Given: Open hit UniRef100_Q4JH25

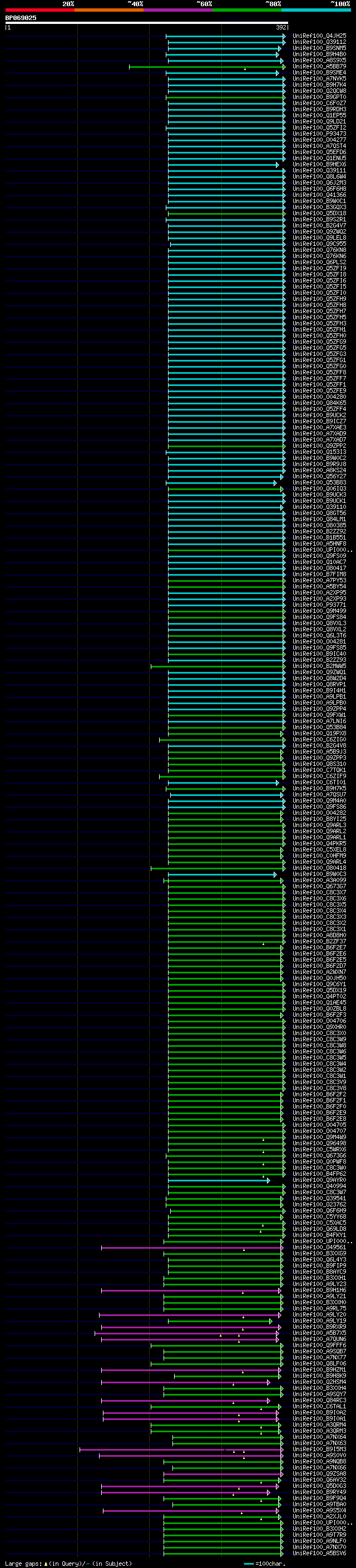Looking at the screenshot, I should coord(319,36).
